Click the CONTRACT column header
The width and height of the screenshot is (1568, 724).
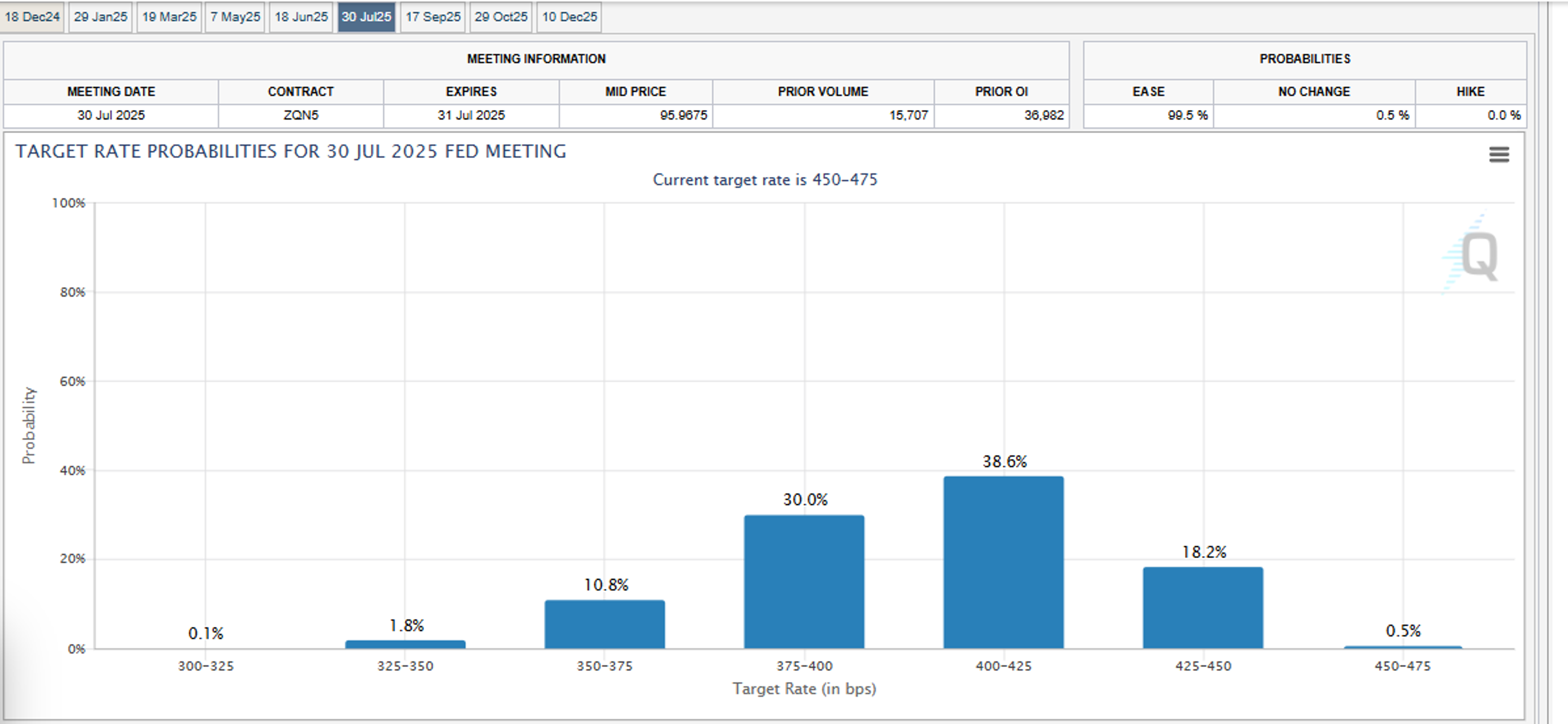[301, 92]
